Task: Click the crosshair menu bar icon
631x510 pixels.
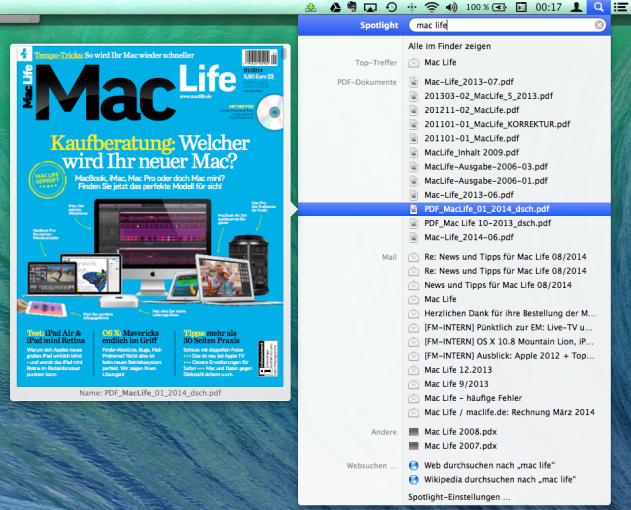Action: (x=411, y=7)
